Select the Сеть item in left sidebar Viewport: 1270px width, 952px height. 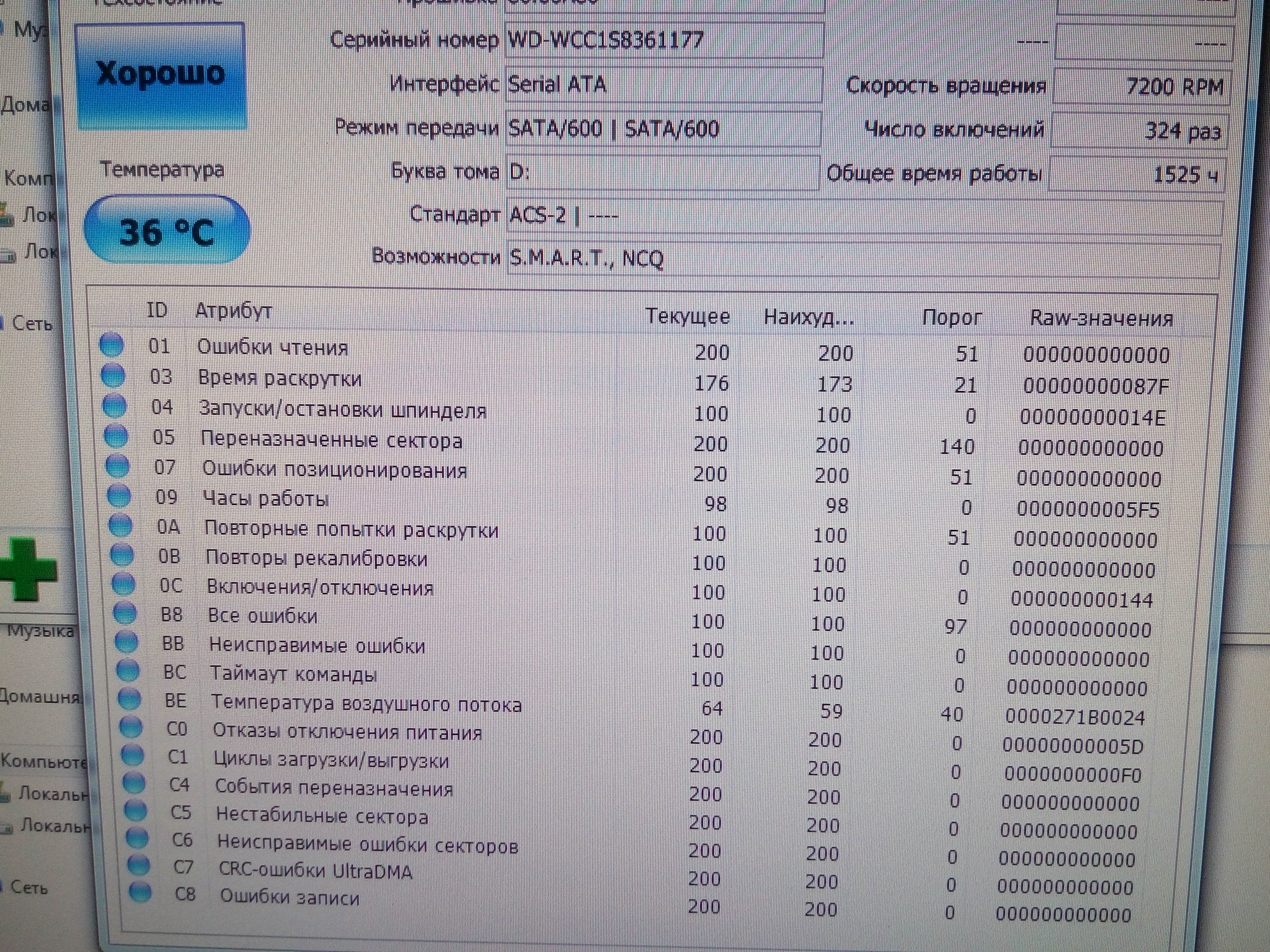click(x=32, y=323)
